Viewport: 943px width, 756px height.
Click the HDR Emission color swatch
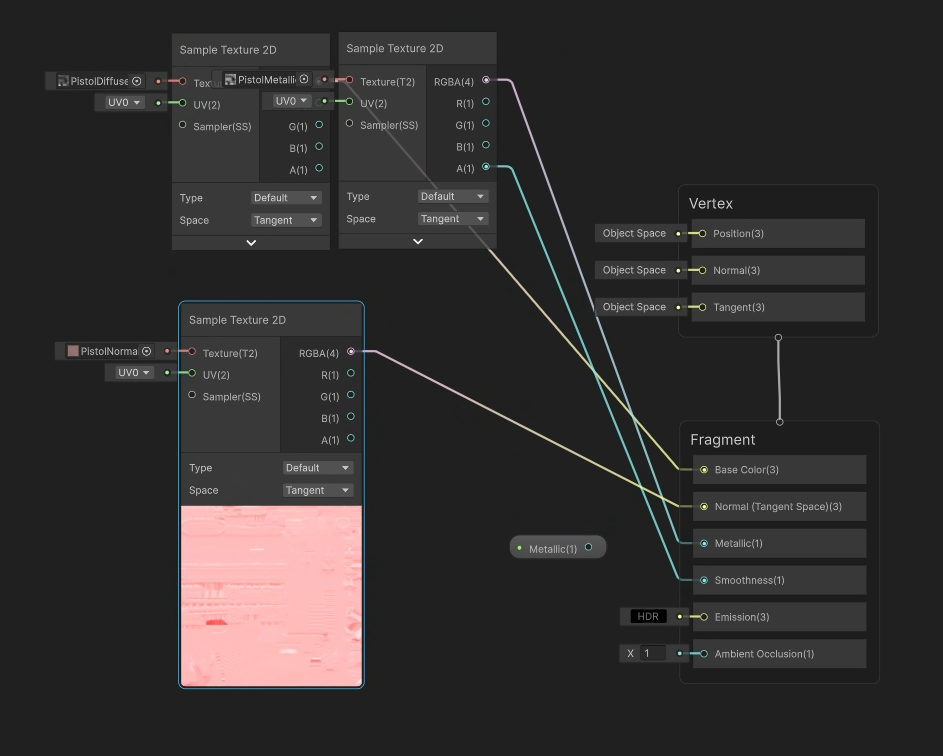pyautogui.click(x=648, y=616)
